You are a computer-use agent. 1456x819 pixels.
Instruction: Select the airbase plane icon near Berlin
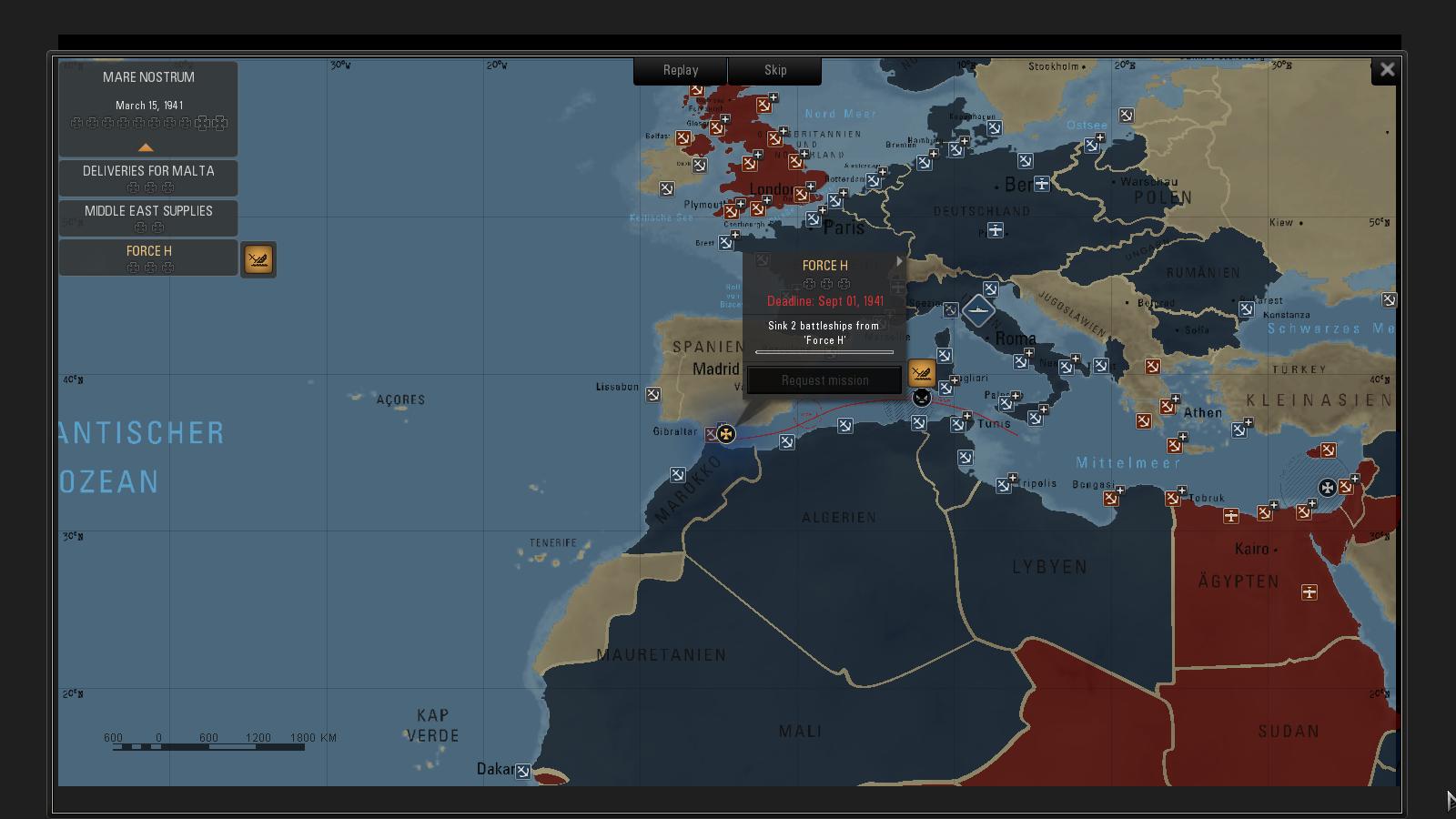tap(1041, 184)
